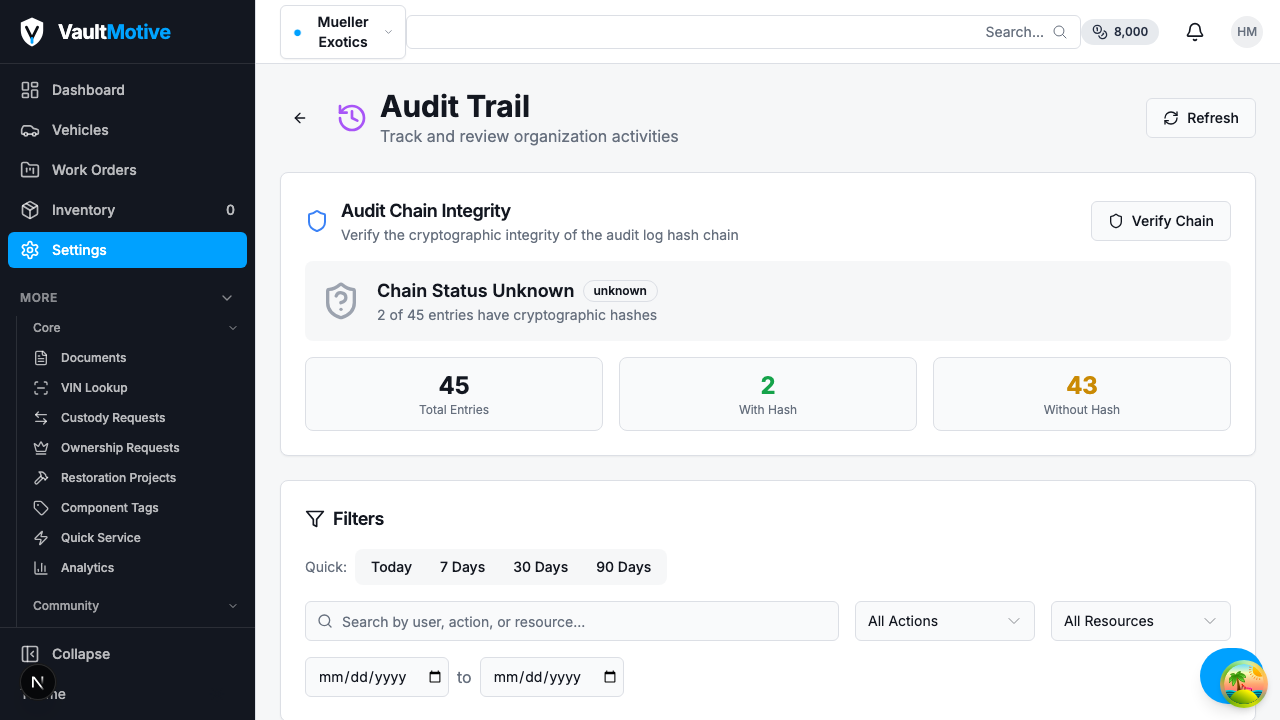1280x720 pixels.
Task: Click the VIN Lookup scan icon
Action: click(x=41, y=388)
